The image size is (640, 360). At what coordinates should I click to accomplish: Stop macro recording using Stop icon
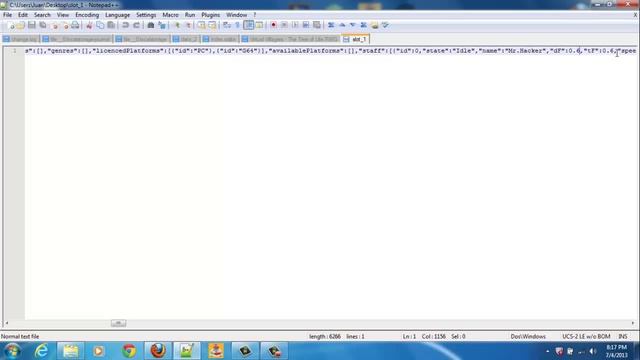pyautogui.click(x=284, y=25)
